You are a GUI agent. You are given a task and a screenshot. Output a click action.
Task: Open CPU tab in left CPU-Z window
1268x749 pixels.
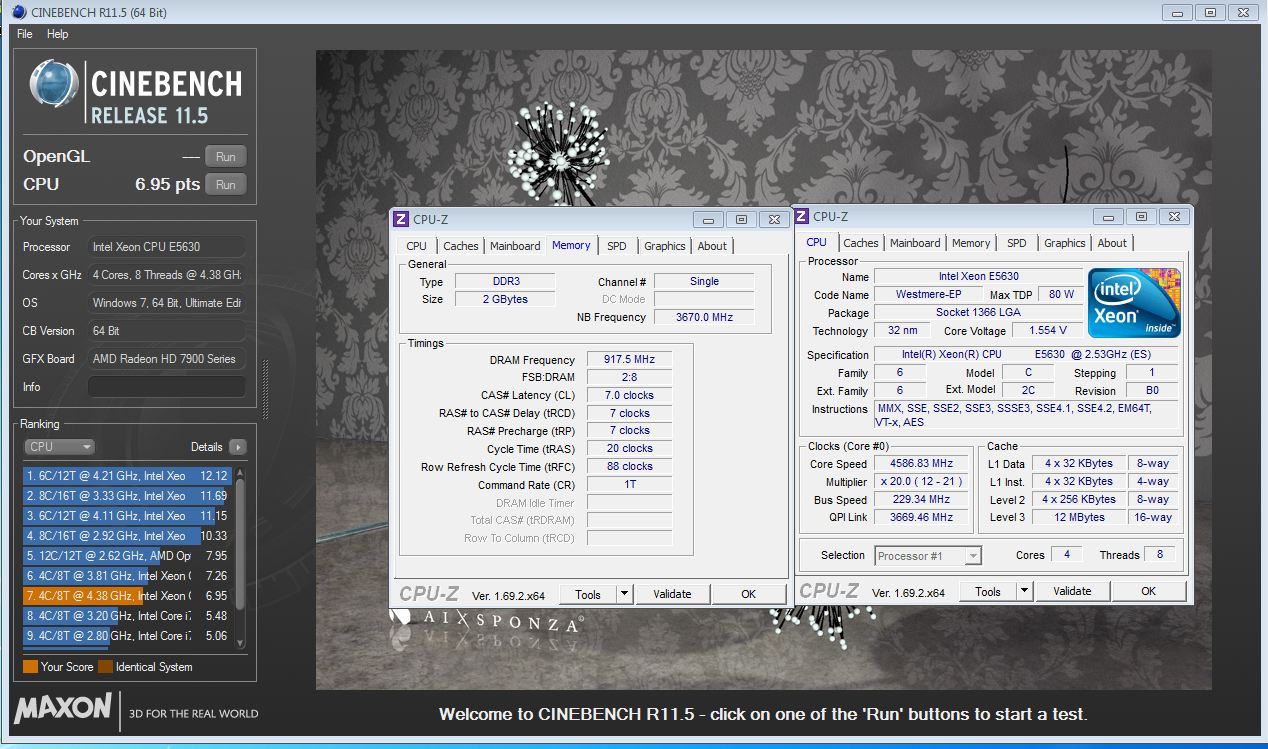click(416, 246)
